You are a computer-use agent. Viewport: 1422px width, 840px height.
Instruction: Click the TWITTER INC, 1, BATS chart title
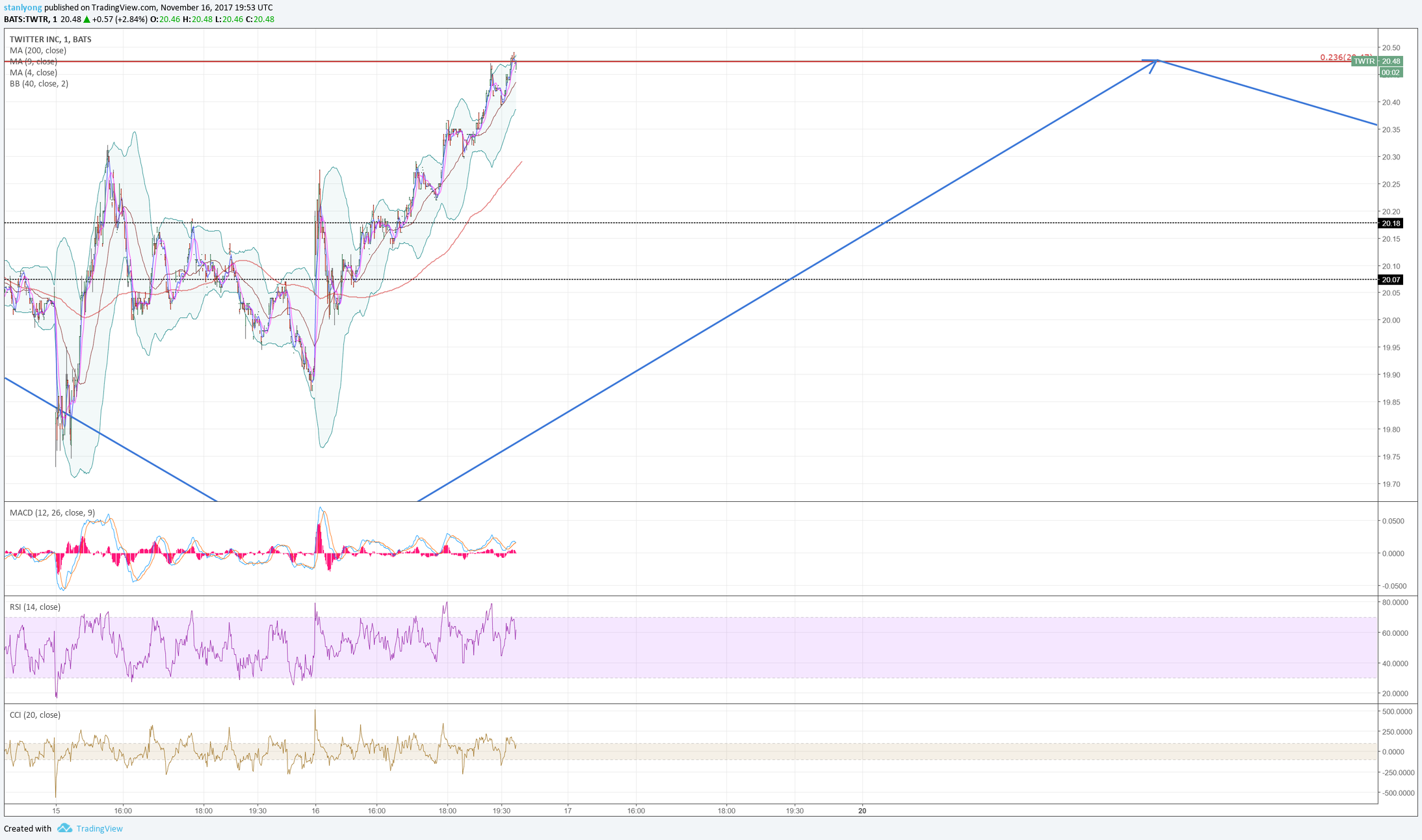[51, 39]
